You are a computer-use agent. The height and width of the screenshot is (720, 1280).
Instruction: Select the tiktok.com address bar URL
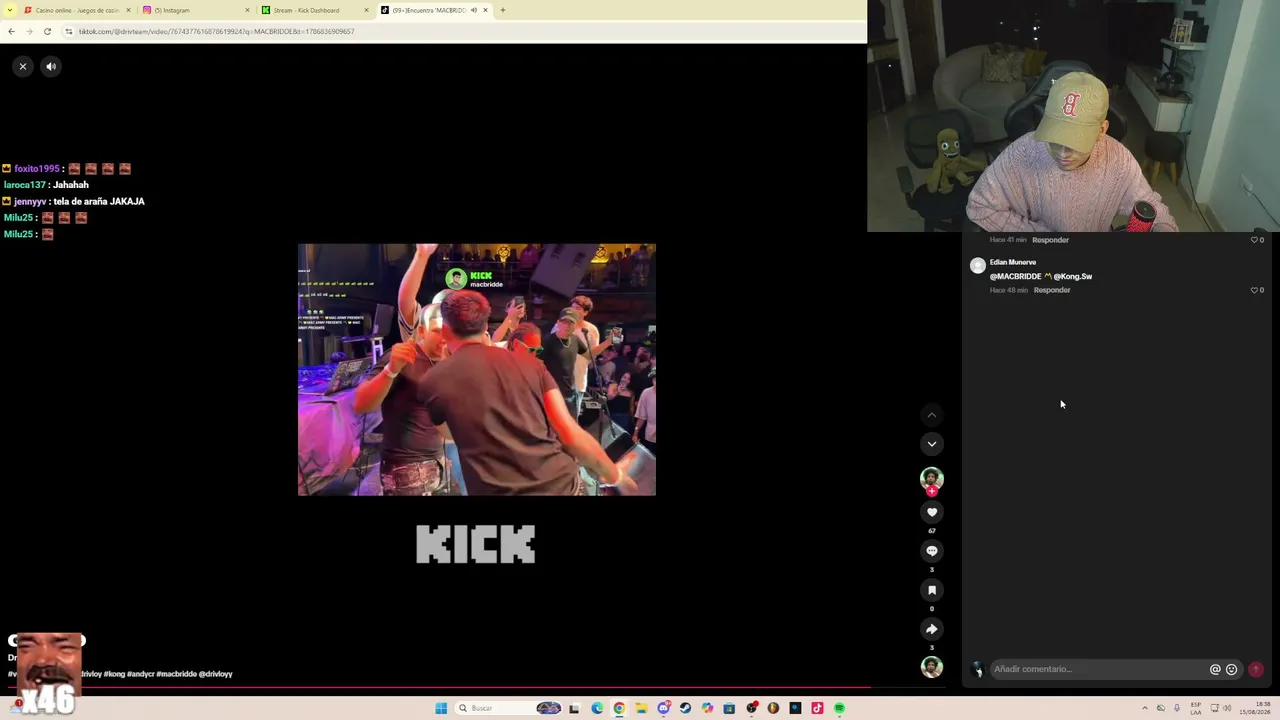point(216,31)
